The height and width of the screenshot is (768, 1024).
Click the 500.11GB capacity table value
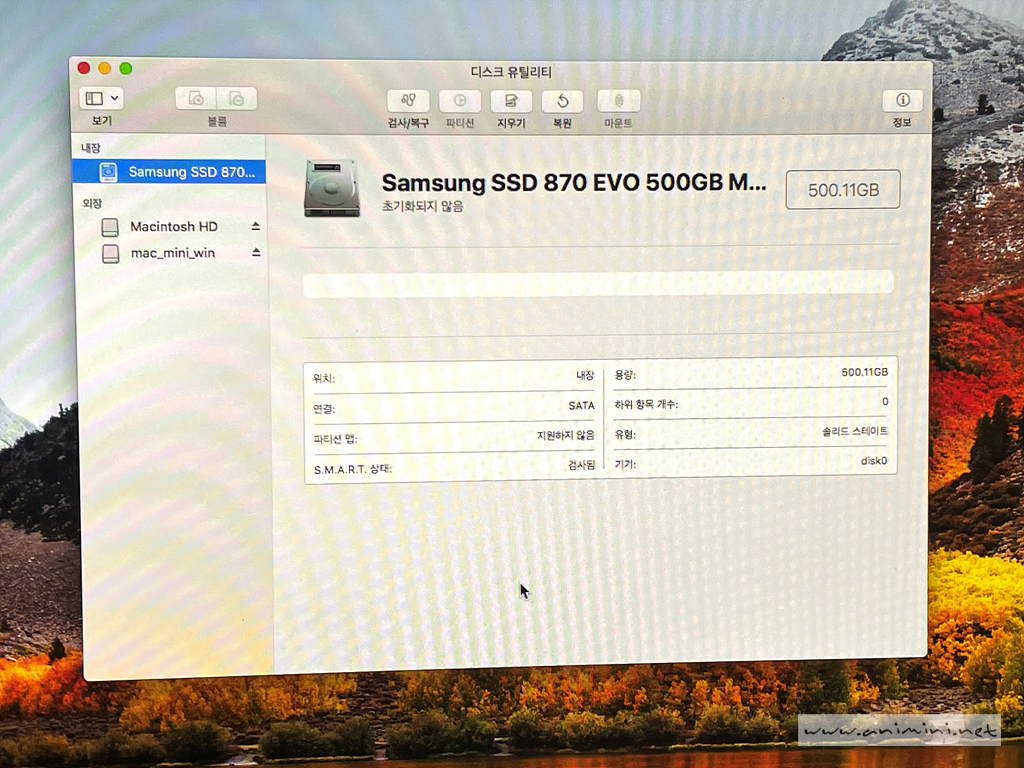click(865, 372)
